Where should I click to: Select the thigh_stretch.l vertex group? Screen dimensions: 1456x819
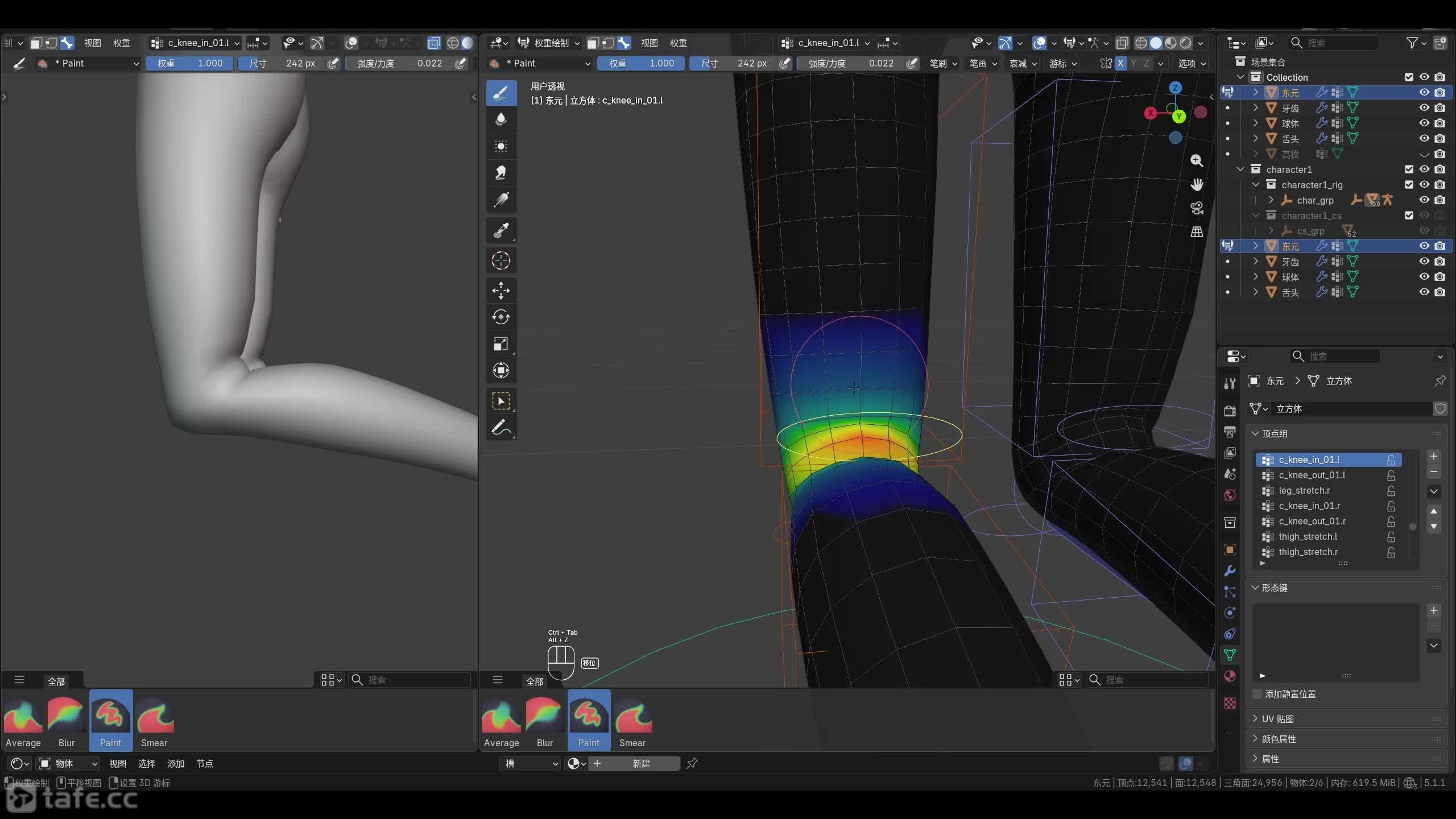pos(1329,536)
